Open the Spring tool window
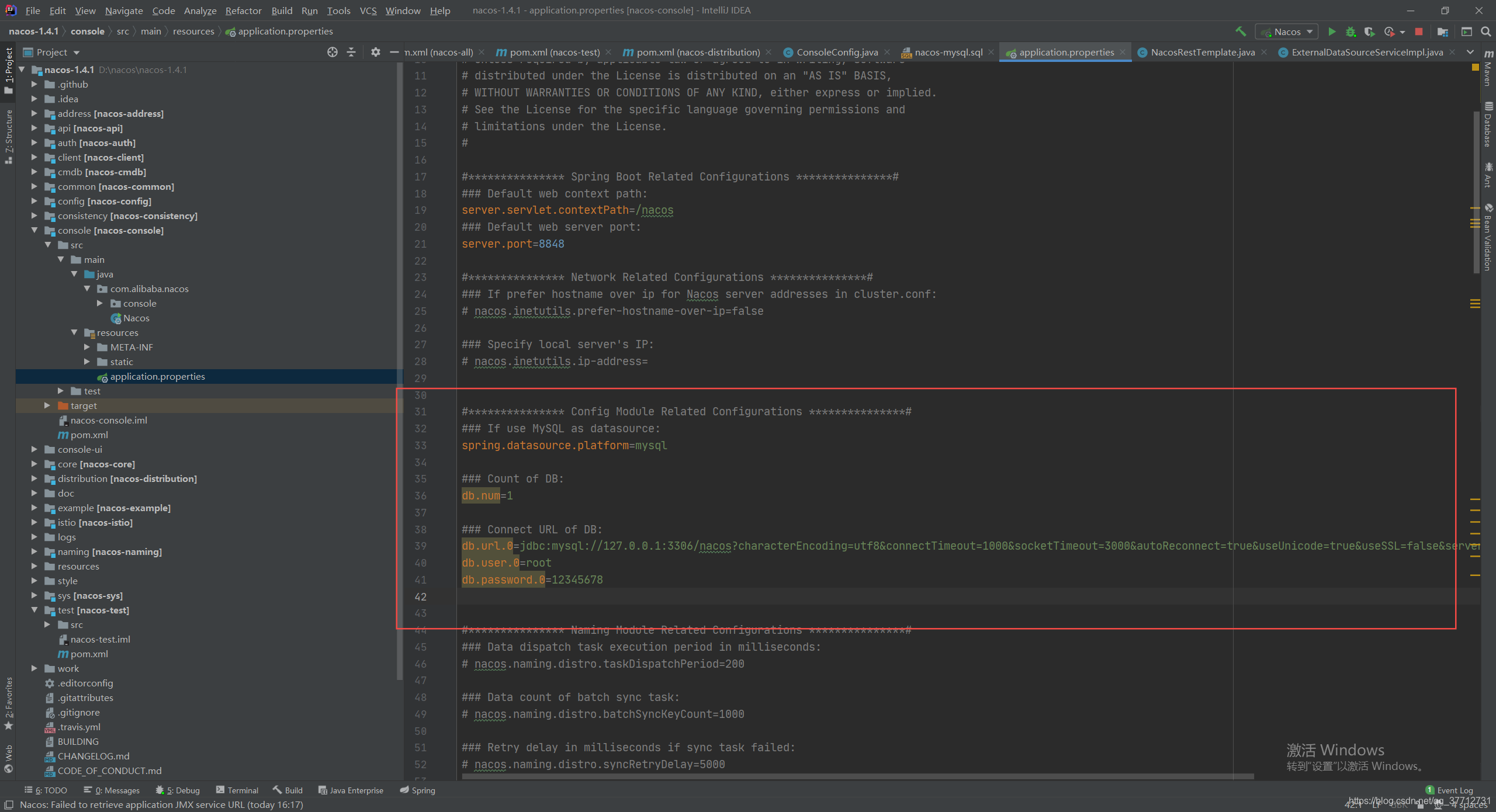 (x=418, y=790)
